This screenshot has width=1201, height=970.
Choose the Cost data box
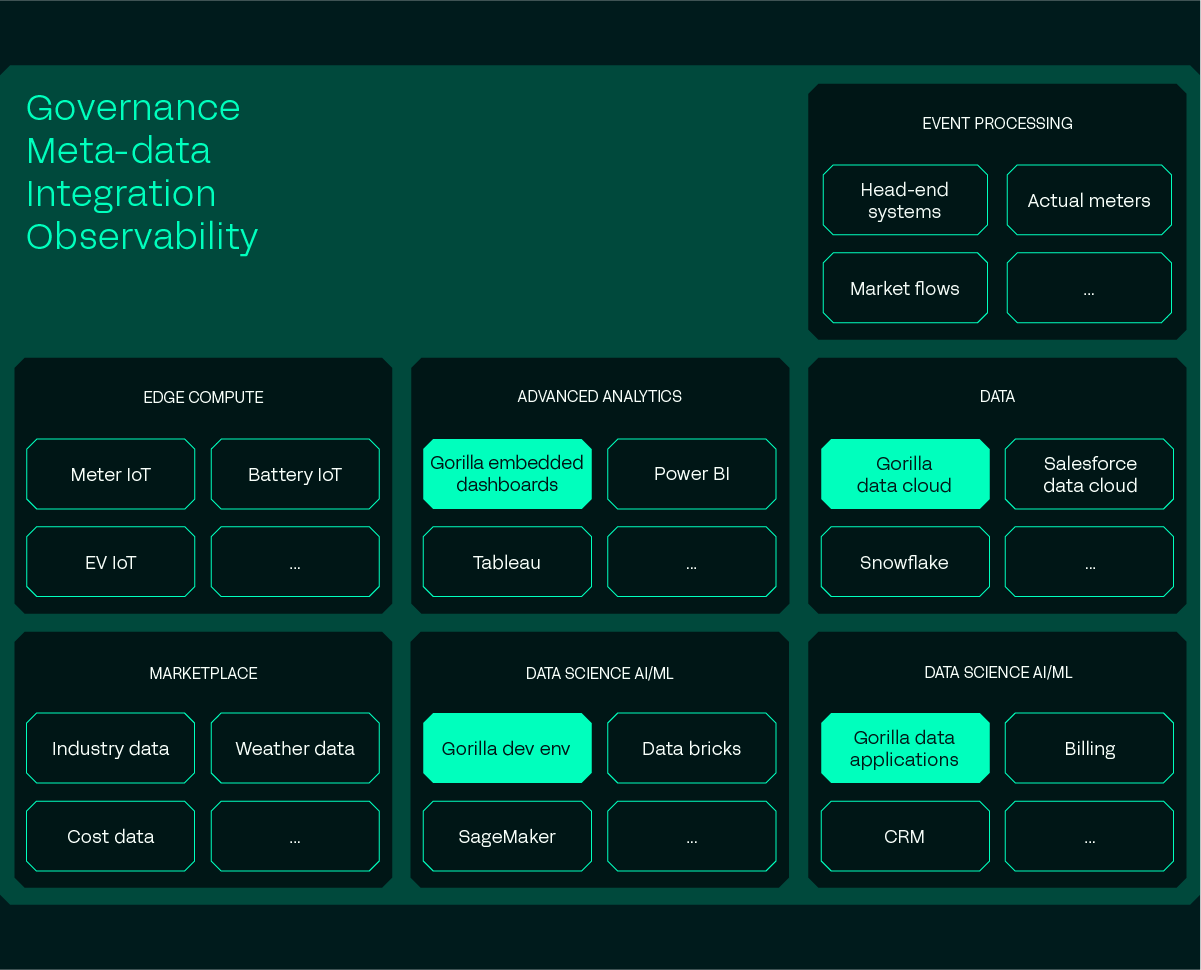(x=110, y=836)
